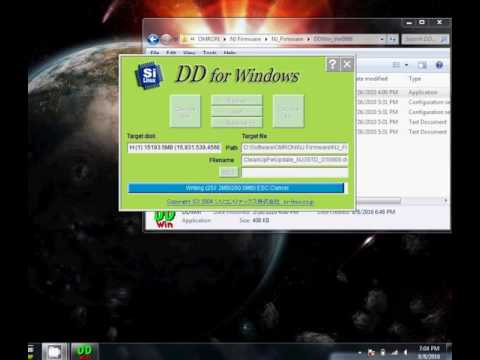Open the DD for Windows help question-mark button

click(x=332, y=64)
